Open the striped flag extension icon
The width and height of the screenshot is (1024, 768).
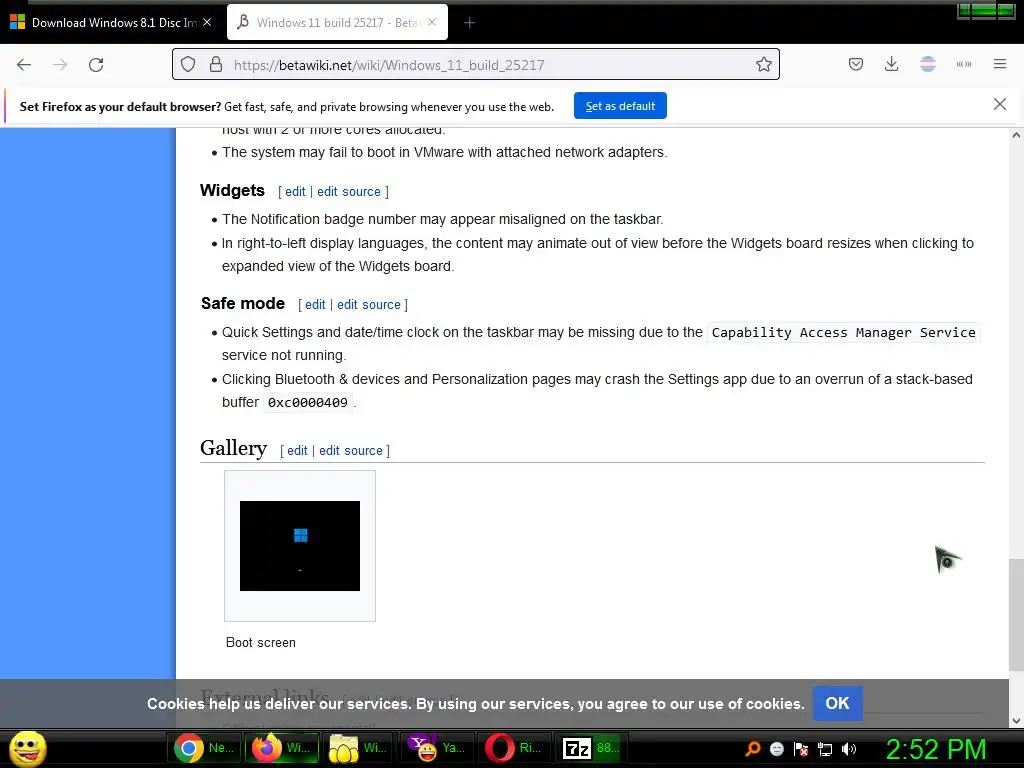click(927, 64)
